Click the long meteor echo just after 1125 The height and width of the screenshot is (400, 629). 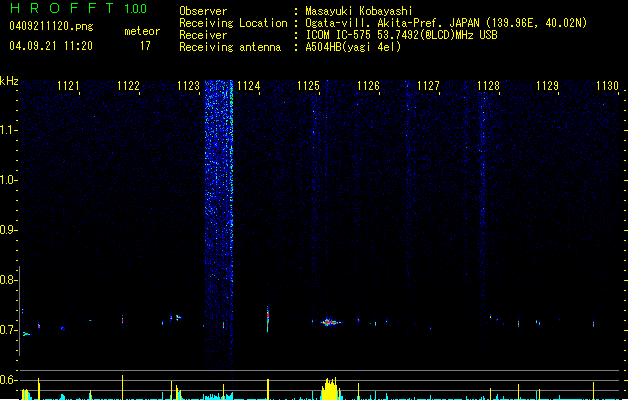click(331, 322)
